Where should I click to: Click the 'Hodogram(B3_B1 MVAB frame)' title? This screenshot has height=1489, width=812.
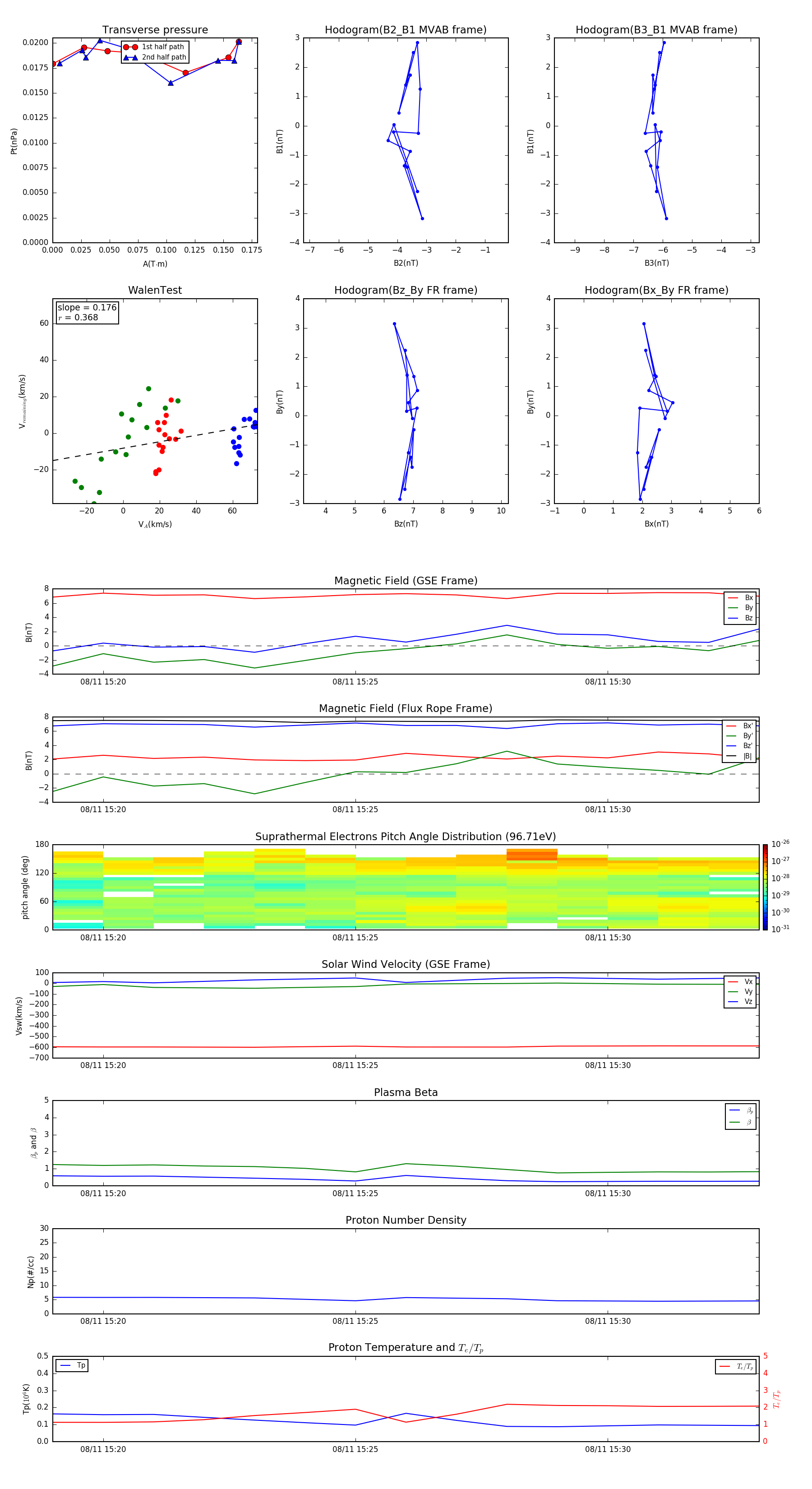(656, 30)
